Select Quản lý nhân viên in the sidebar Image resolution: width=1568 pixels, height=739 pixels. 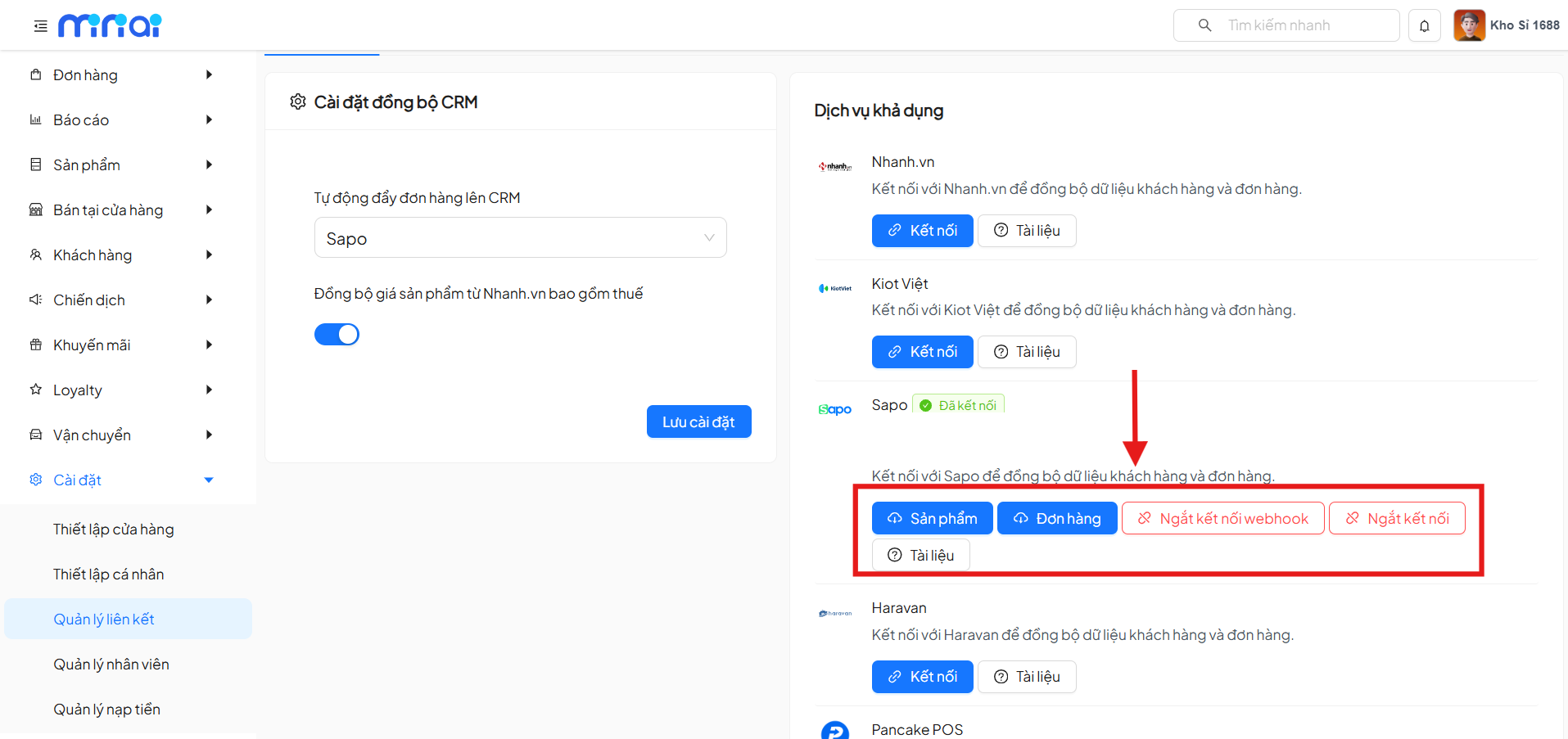pos(111,664)
